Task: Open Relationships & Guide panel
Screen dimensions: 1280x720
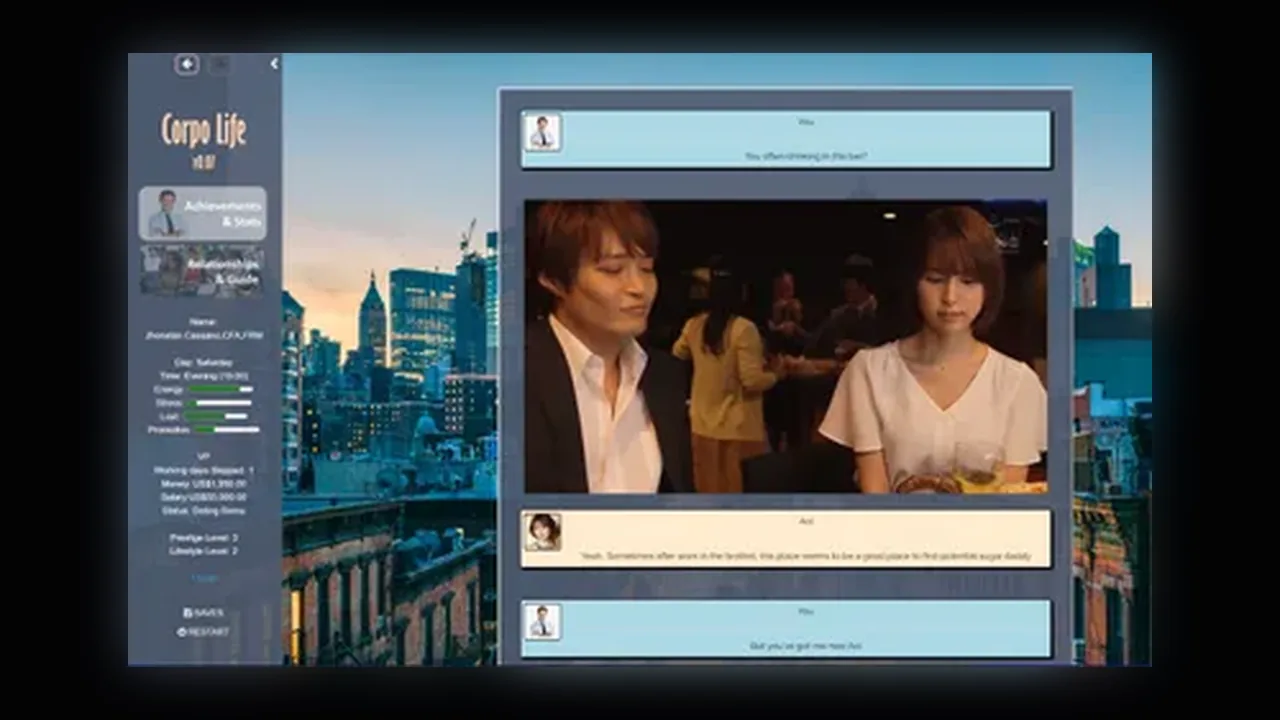Action: click(203, 271)
